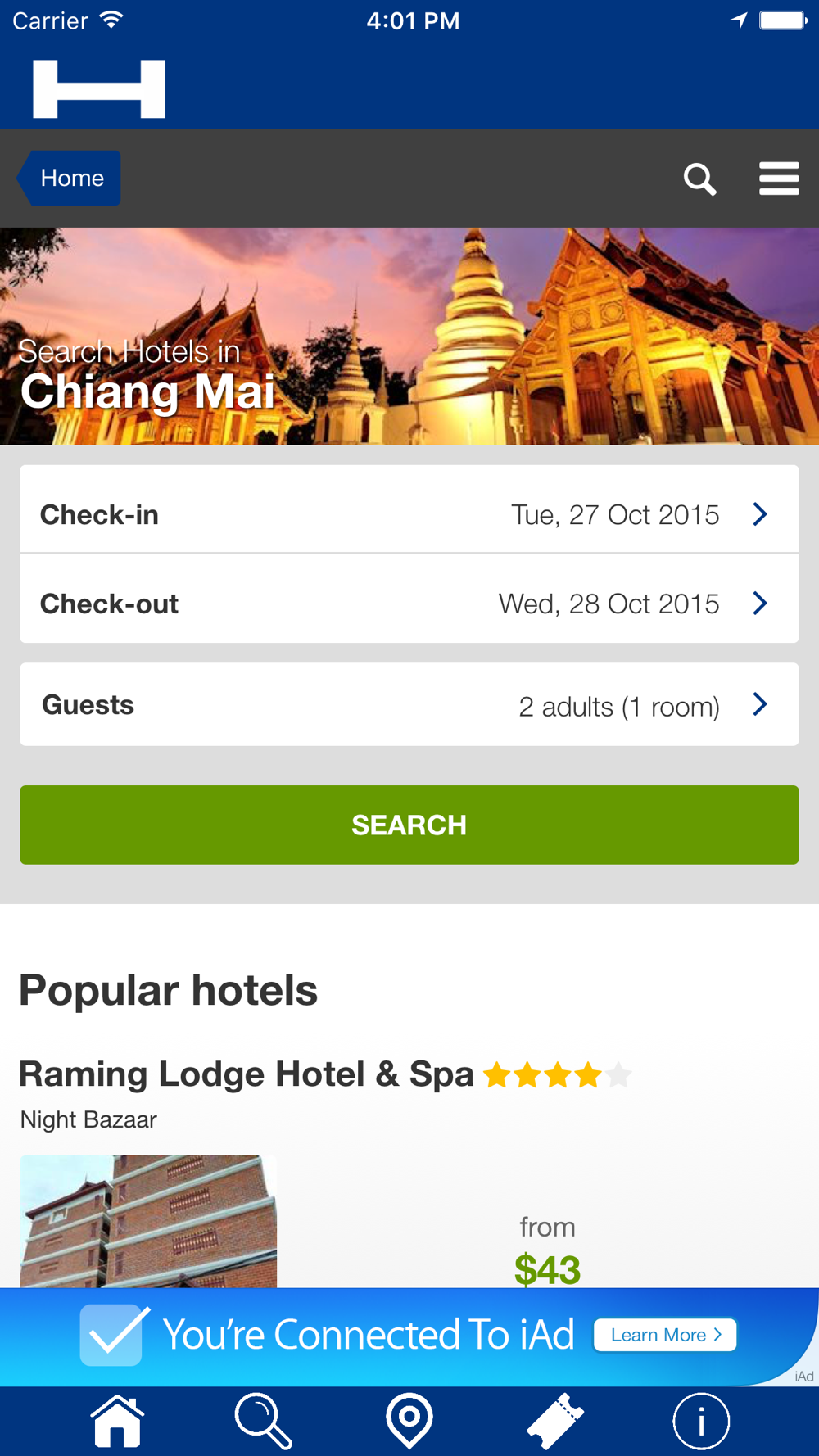Tap the magnifier icon in bottom bar
The width and height of the screenshot is (819, 1456).
(x=263, y=1421)
